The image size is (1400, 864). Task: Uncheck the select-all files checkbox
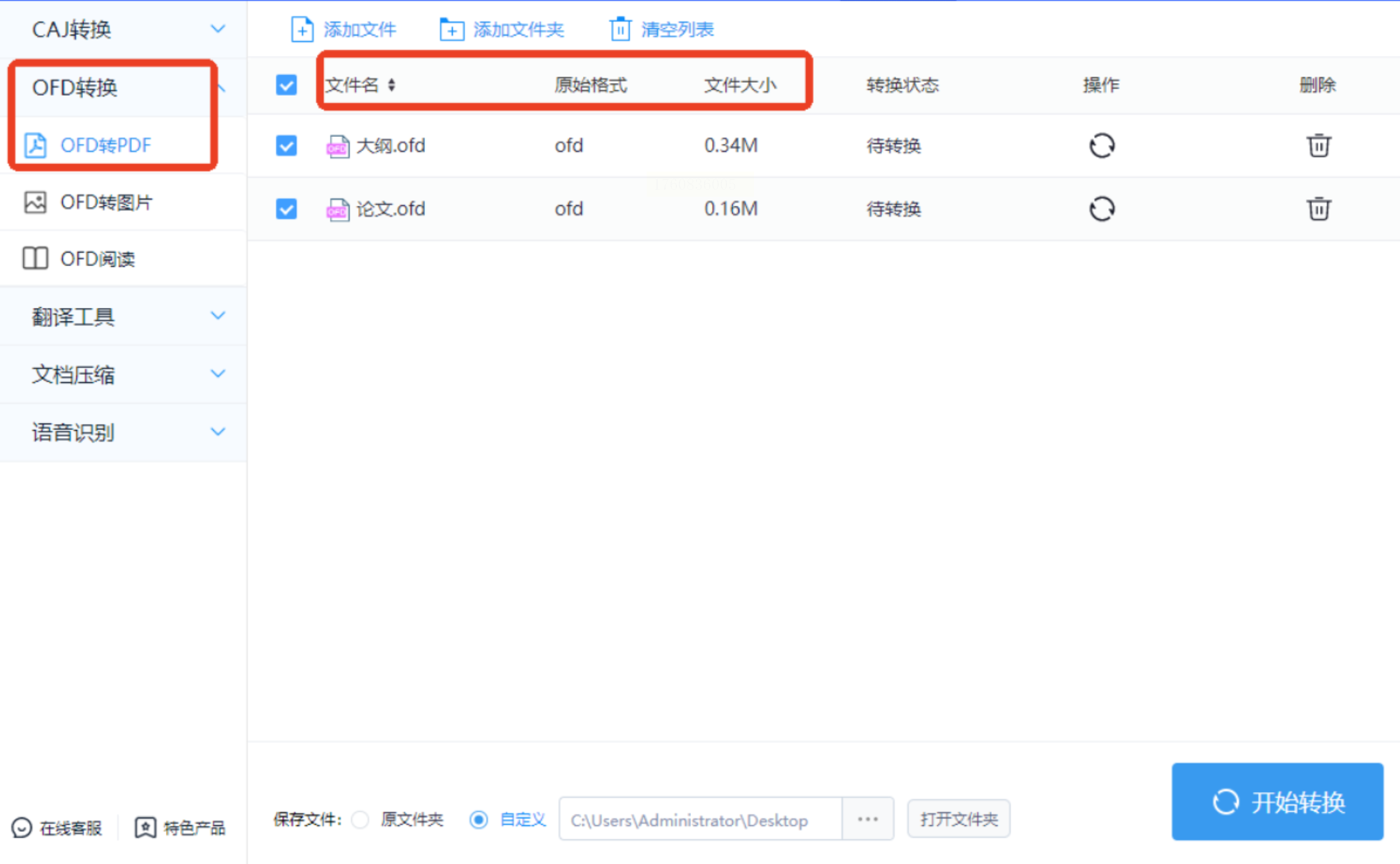point(286,85)
